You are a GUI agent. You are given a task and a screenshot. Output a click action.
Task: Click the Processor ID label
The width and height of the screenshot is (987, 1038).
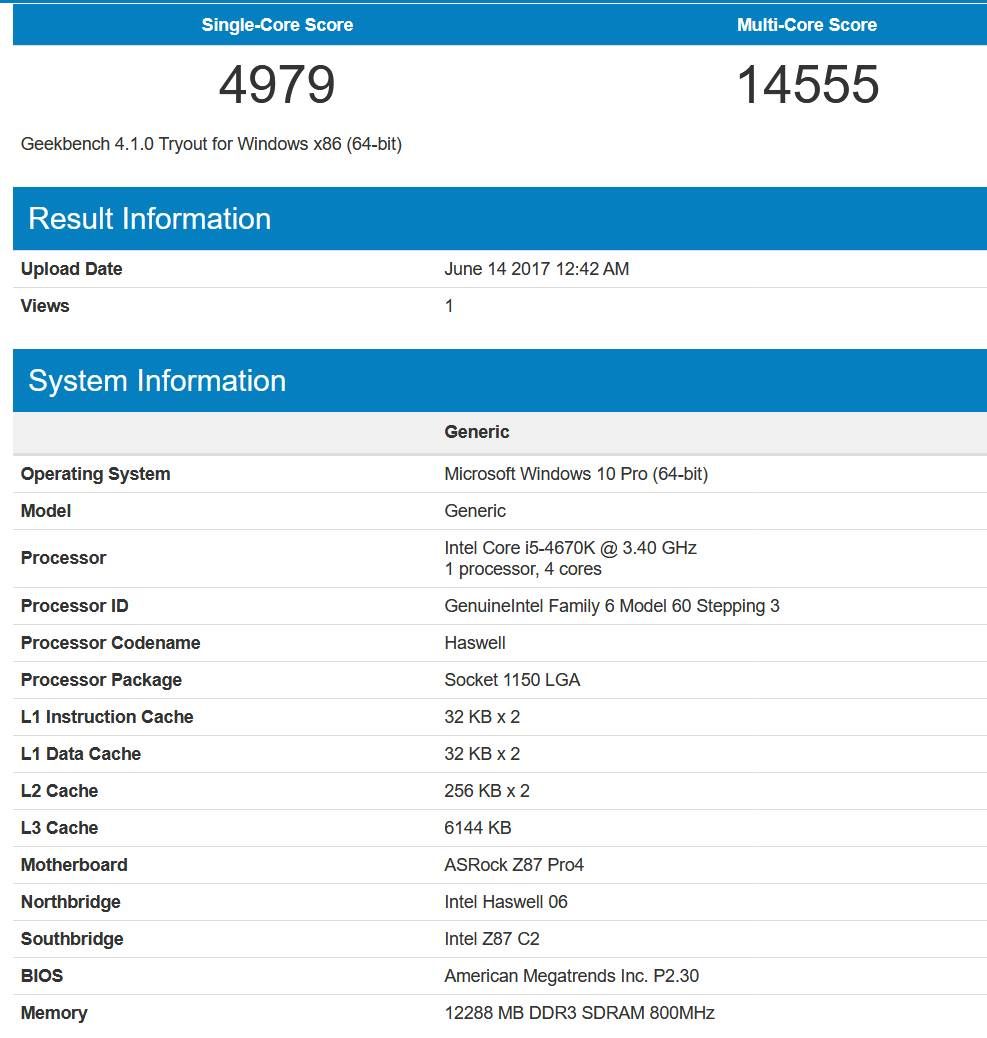click(75, 606)
